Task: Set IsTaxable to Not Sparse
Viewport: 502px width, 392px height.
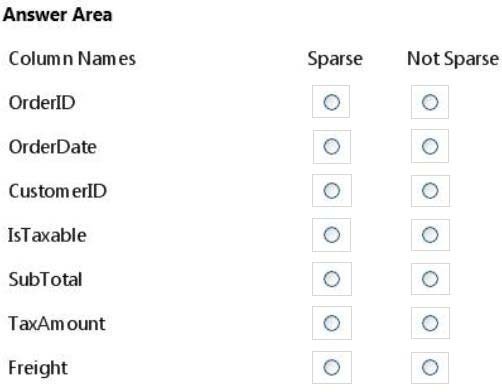Action: pyautogui.click(x=430, y=235)
